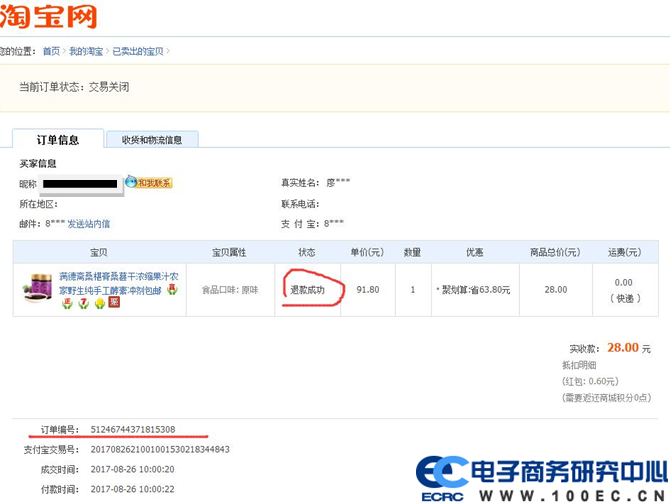Click order number 51246744371815308
This screenshot has height=504, width=670.
point(133,429)
